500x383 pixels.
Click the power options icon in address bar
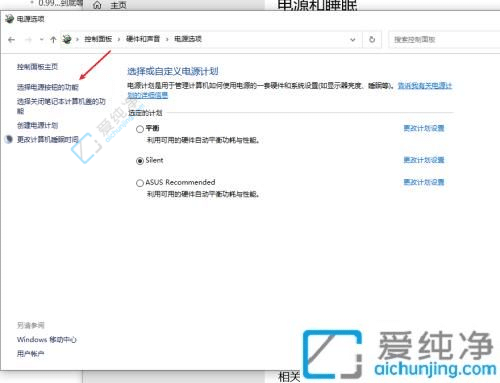[x=67, y=39]
